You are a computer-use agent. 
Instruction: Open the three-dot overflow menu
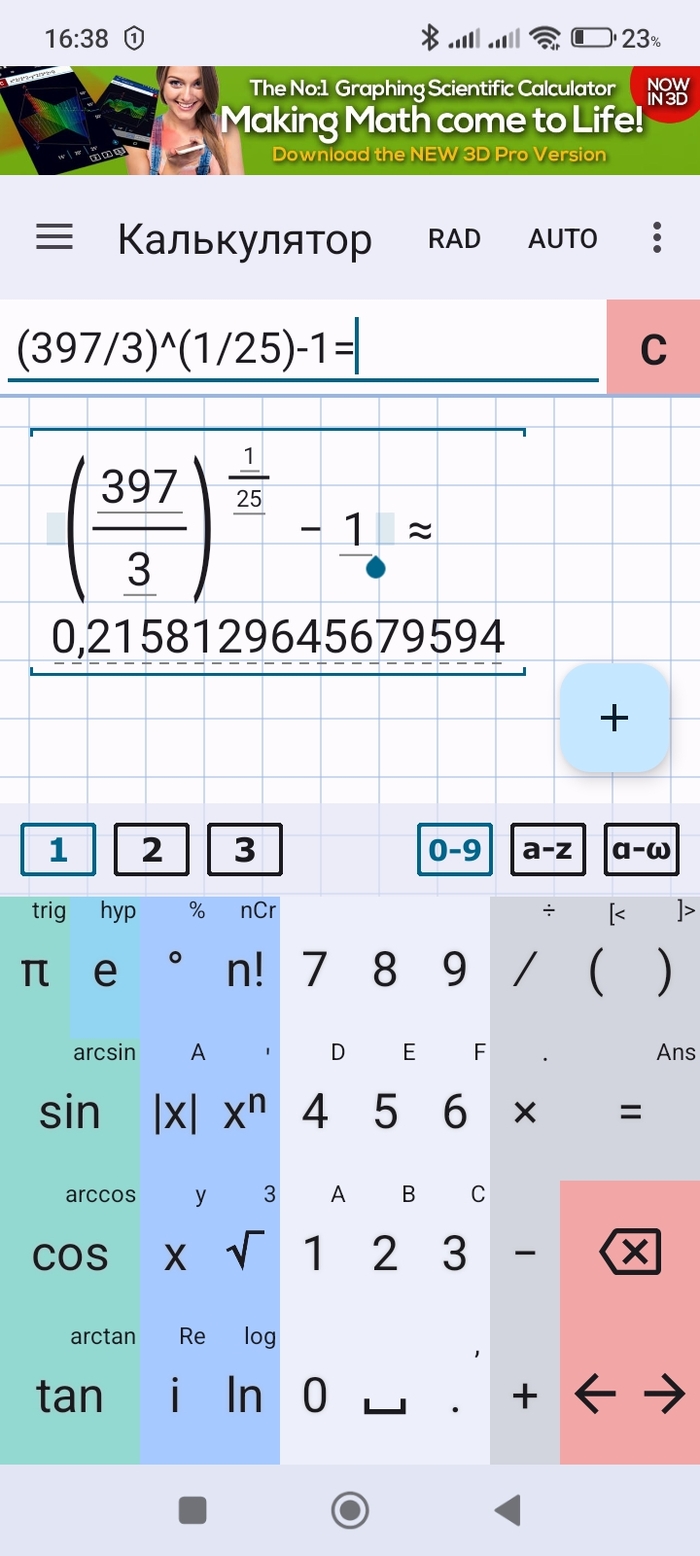[657, 238]
